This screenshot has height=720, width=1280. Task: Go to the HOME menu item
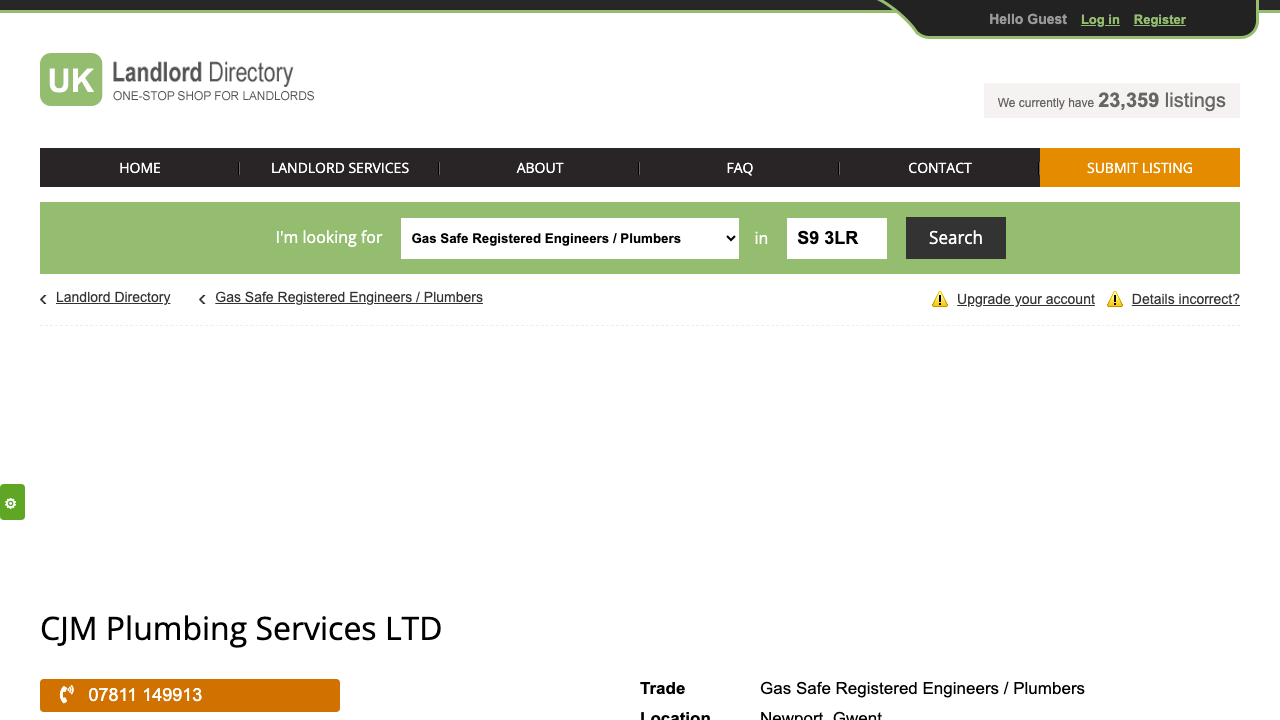tap(139, 167)
